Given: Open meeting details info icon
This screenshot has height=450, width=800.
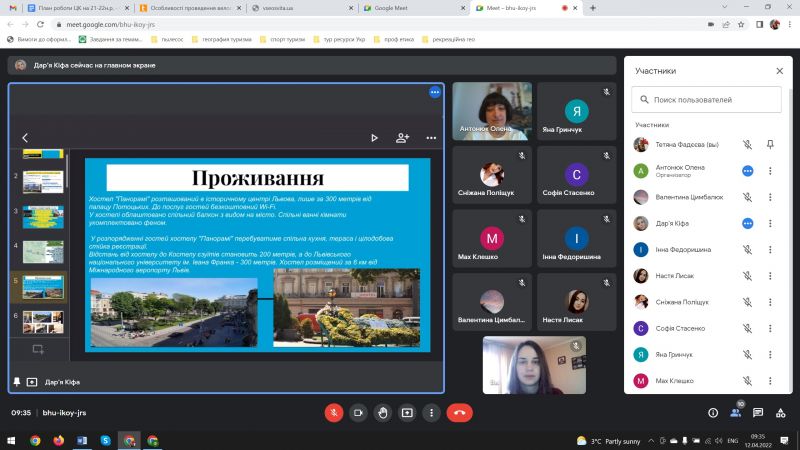Looking at the screenshot, I should point(713,413).
